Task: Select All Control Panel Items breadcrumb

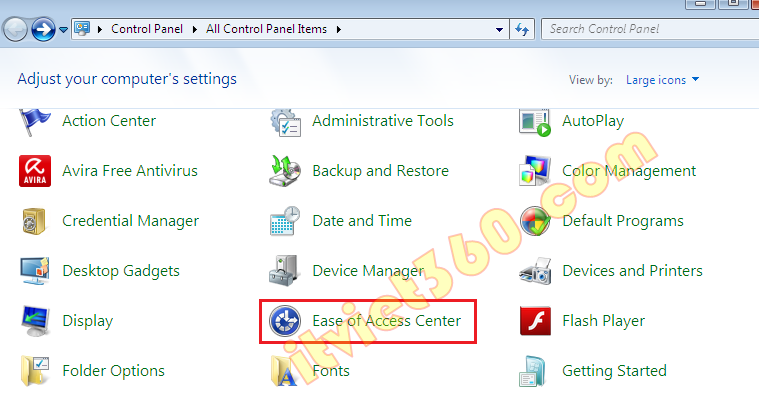Action: pyautogui.click(x=266, y=29)
